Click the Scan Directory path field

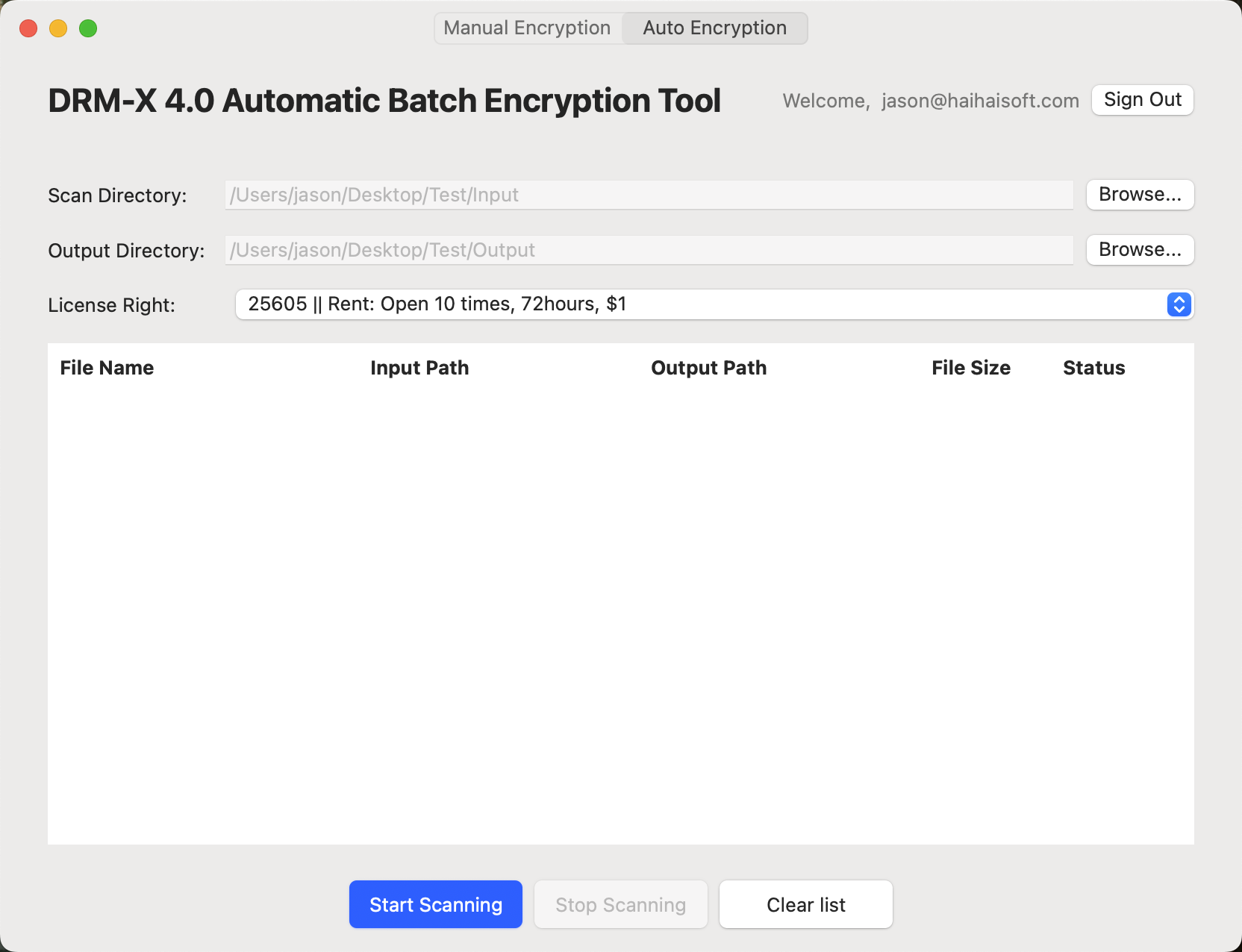[x=649, y=195]
